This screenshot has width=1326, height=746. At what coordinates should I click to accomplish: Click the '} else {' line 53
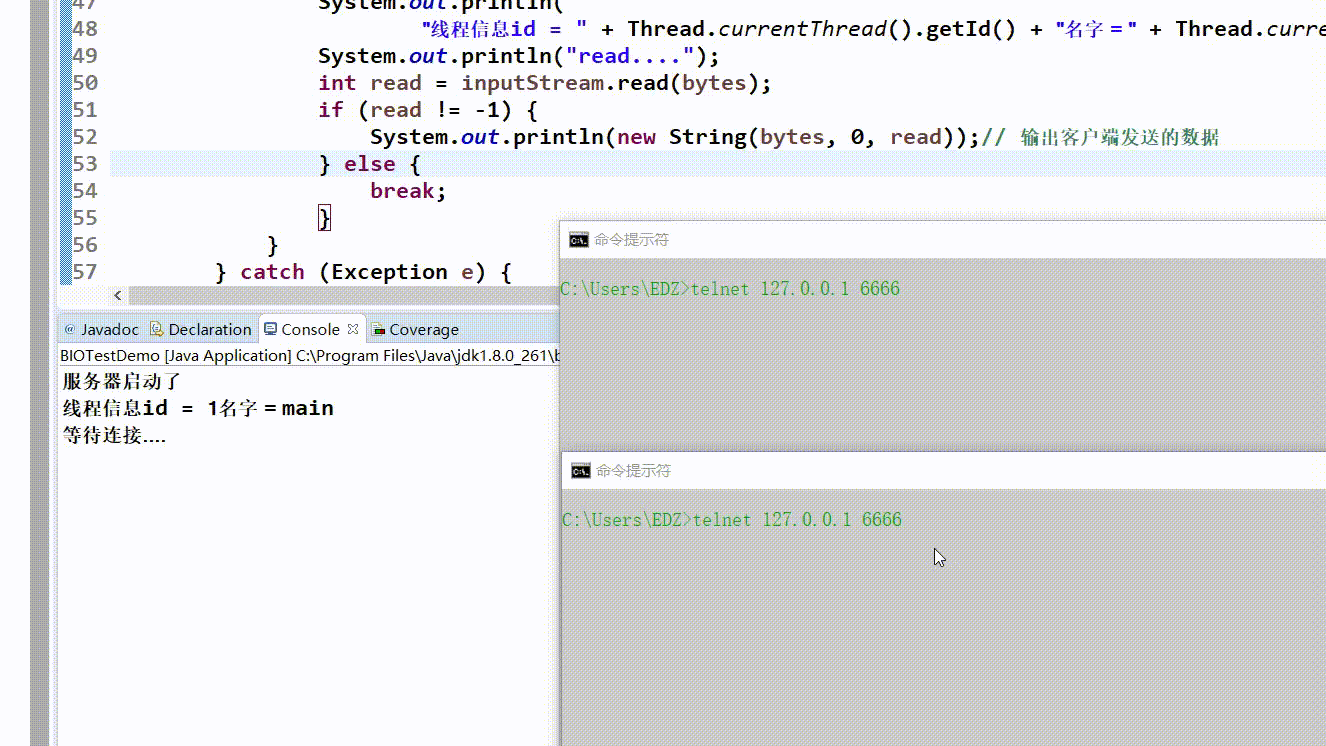(x=370, y=164)
